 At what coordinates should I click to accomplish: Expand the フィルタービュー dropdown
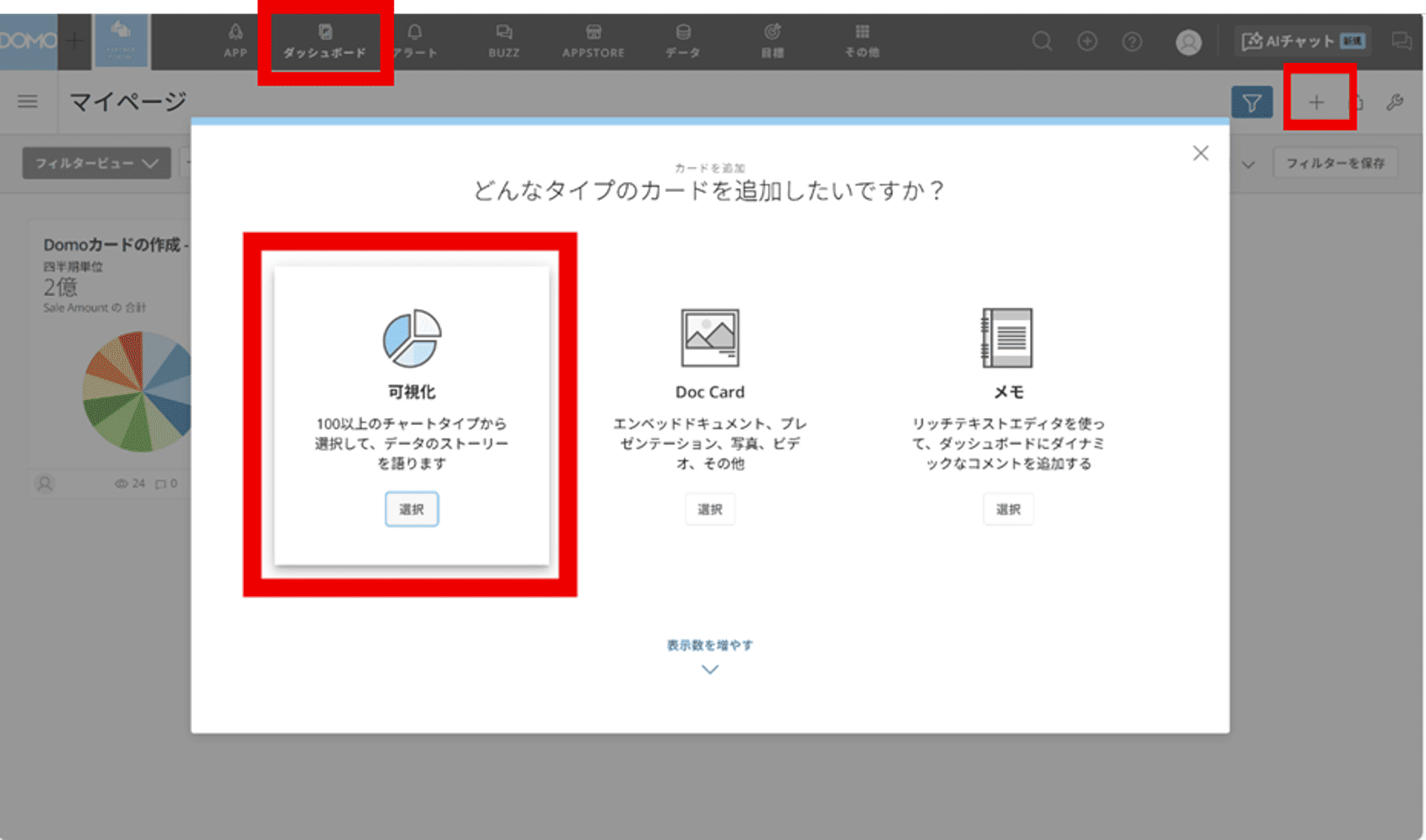(96, 163)
